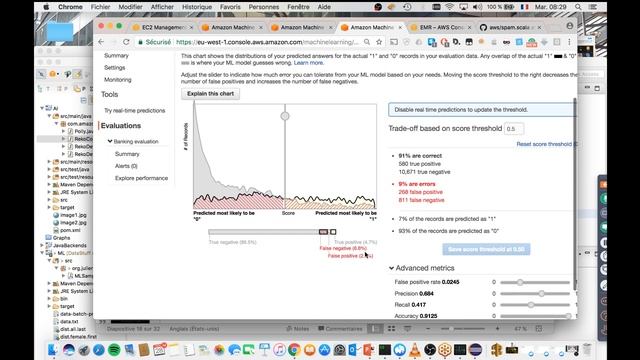Click the Recall slider
Image resolution: width=640 pixels, height=360 pixels.
click(x=535, y=305)
